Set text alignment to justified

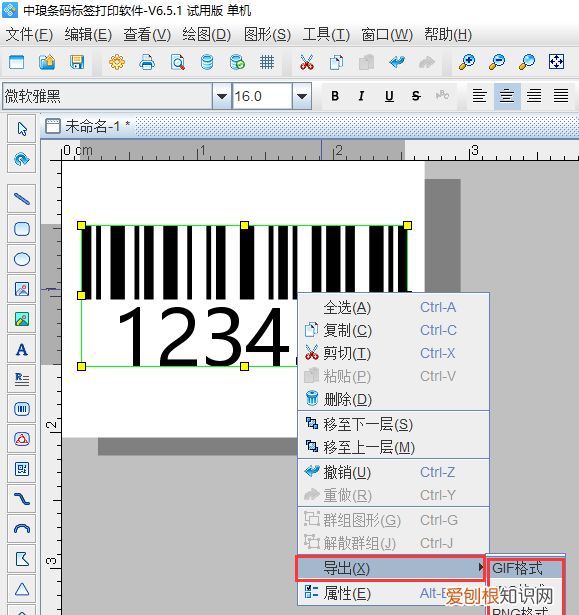(x=561, y=96)
